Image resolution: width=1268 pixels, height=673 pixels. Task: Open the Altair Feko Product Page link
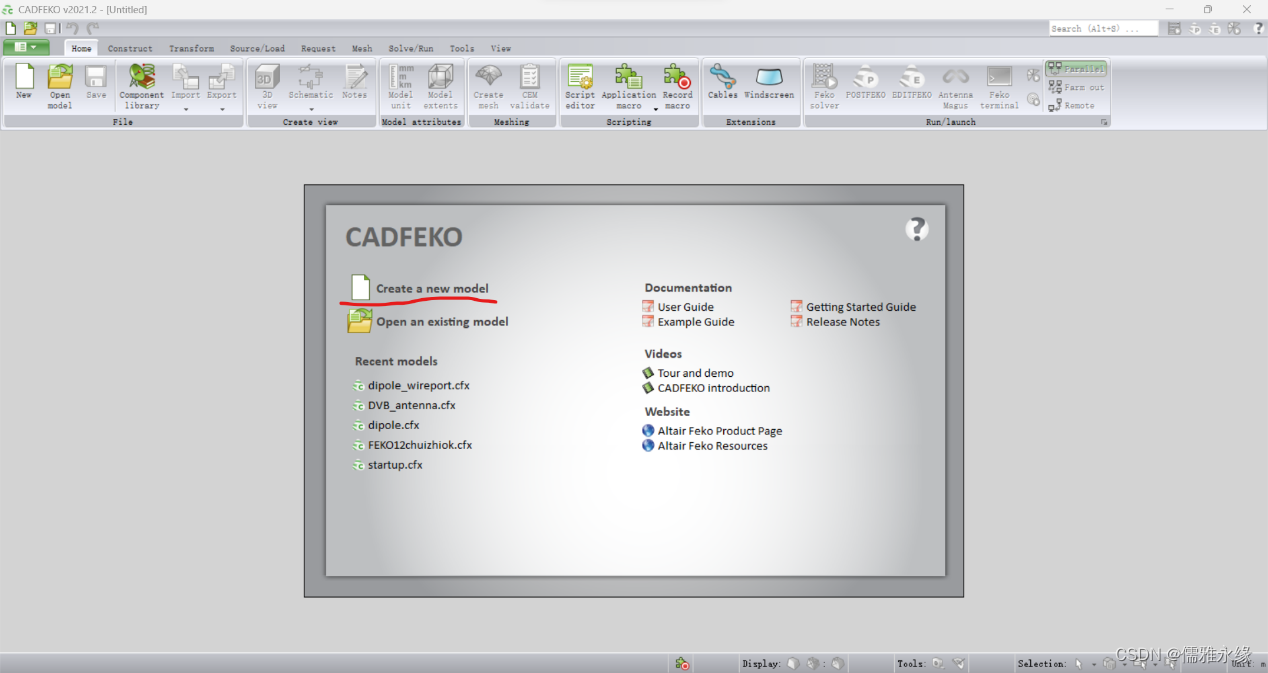click(x=720, y=431)
